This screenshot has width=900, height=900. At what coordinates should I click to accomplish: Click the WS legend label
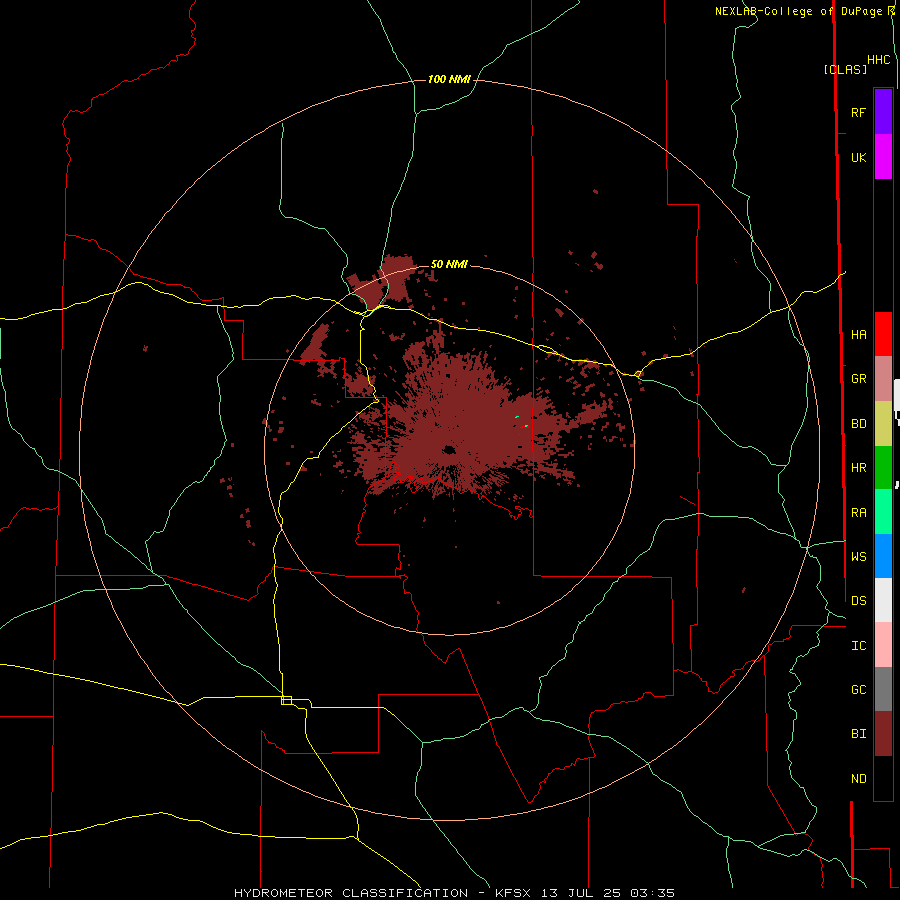(x=858, y=556)
